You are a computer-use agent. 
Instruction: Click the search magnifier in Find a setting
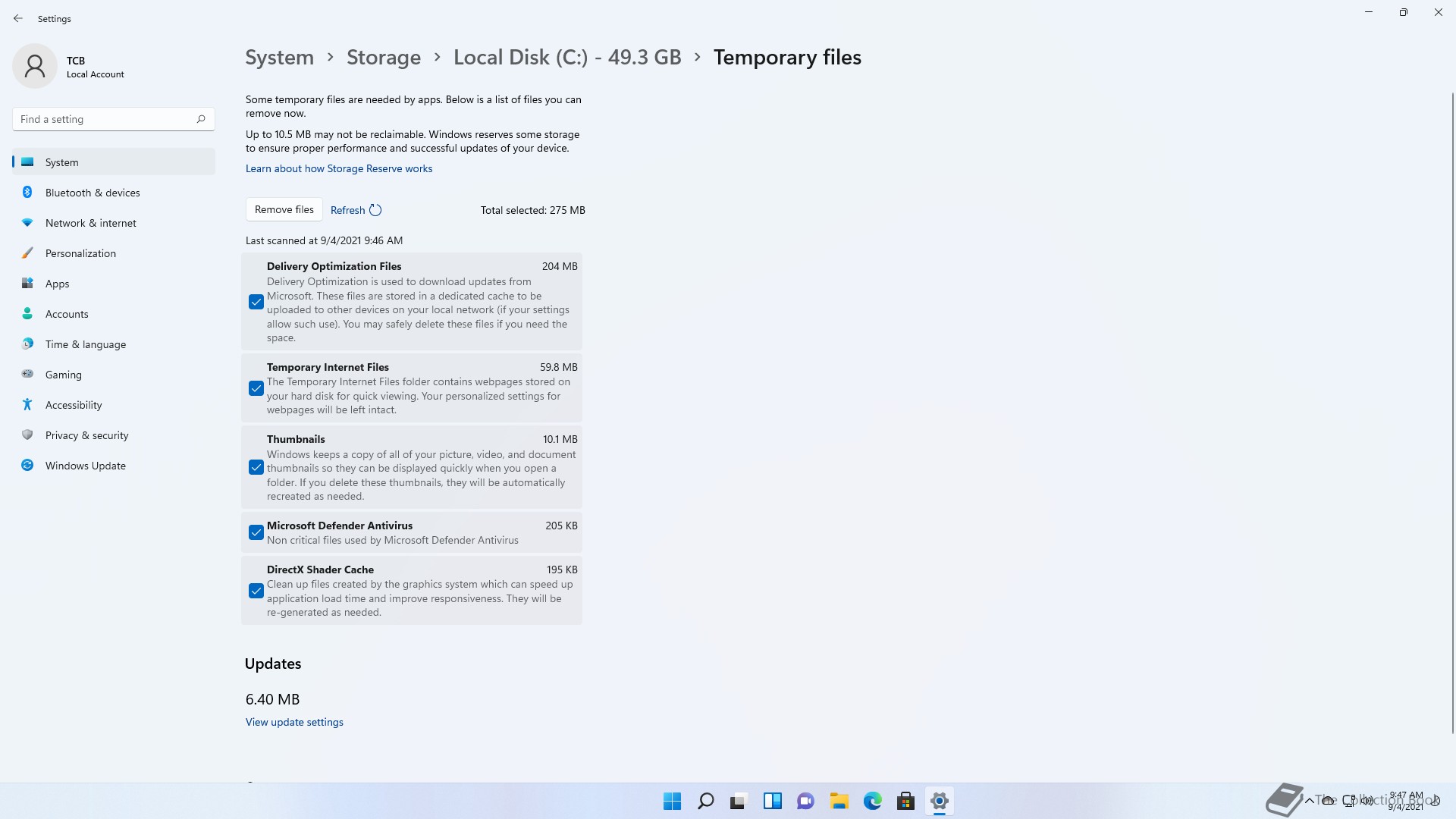pos(201,119)
